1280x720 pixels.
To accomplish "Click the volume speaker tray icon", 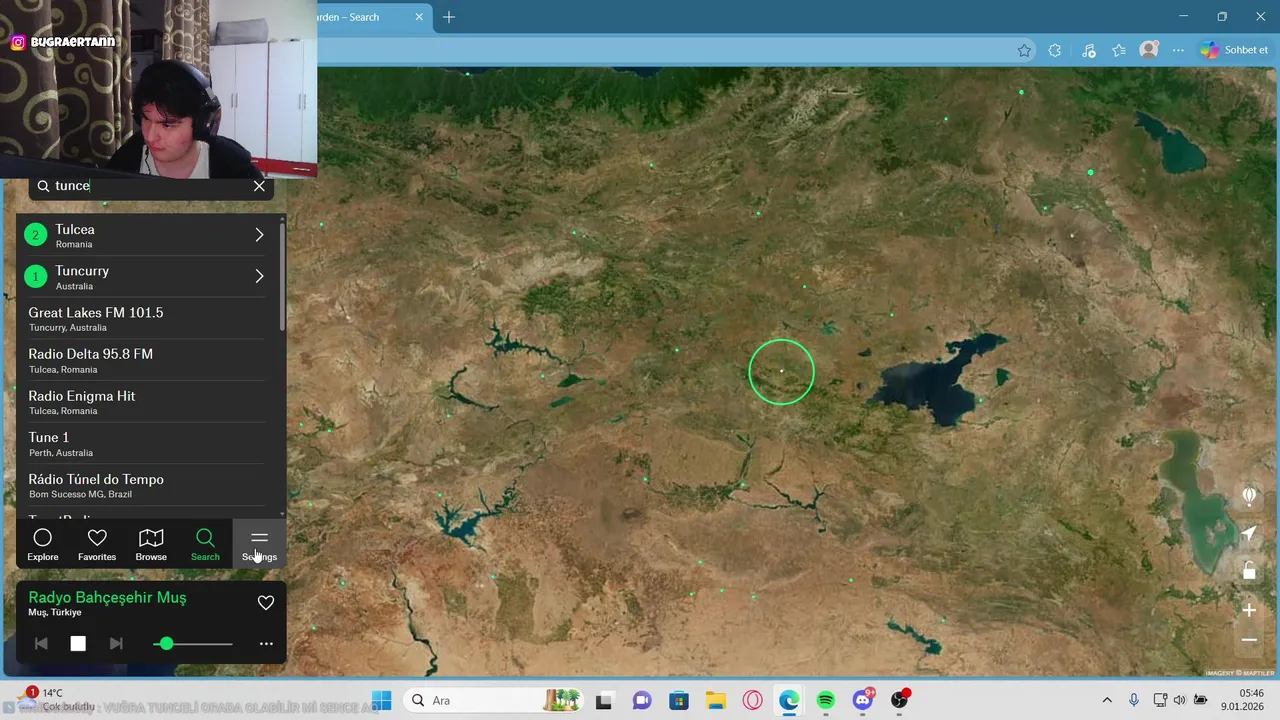I will point(1180,700).
